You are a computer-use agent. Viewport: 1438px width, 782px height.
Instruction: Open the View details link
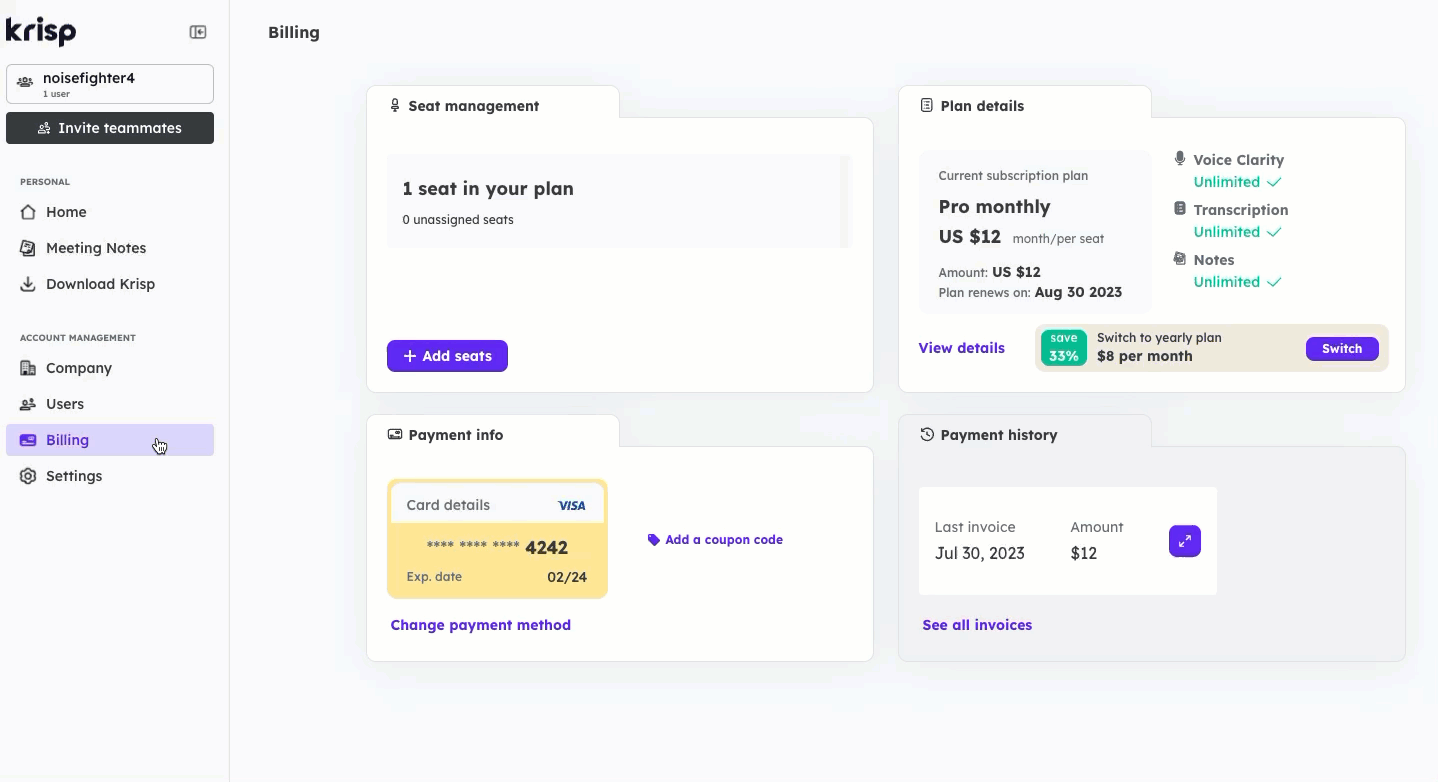coord(962,348)
